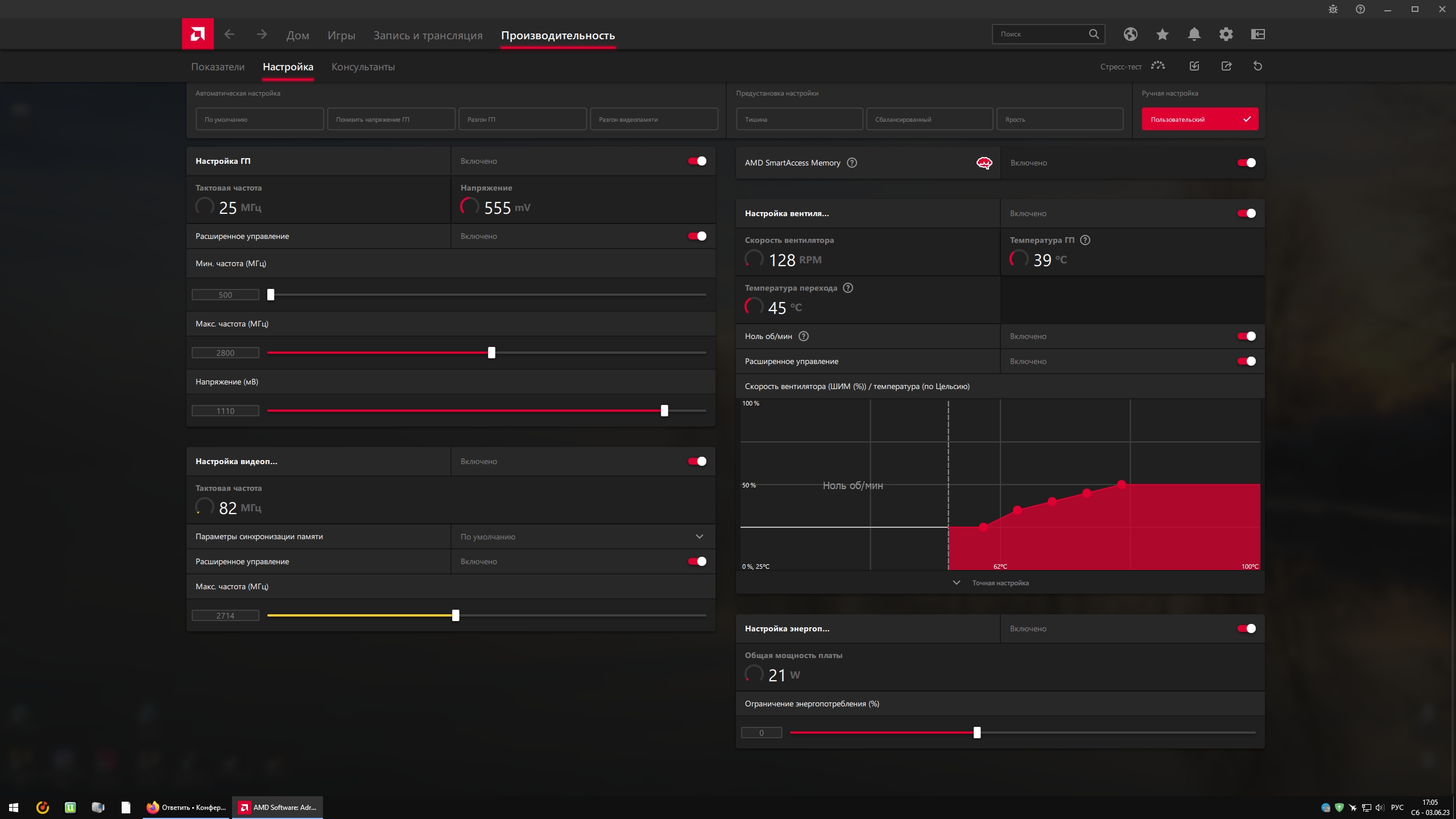Run the Стресс-тест gauge icon

tap(1158, 66)
